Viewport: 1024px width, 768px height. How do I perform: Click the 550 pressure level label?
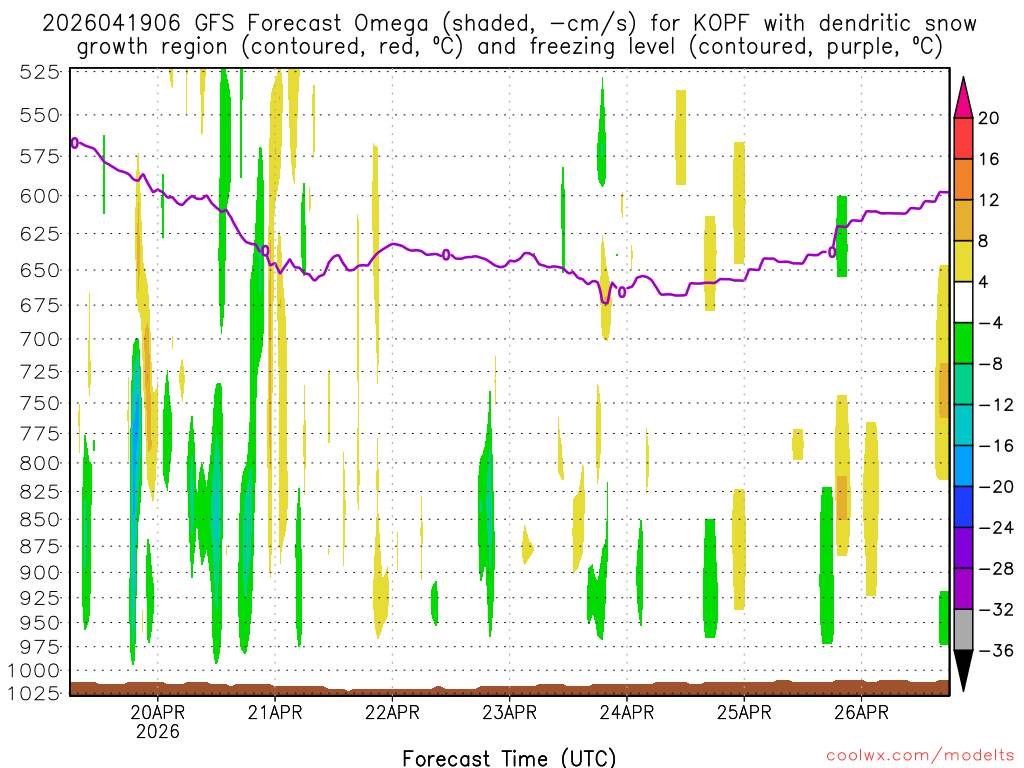40,116
